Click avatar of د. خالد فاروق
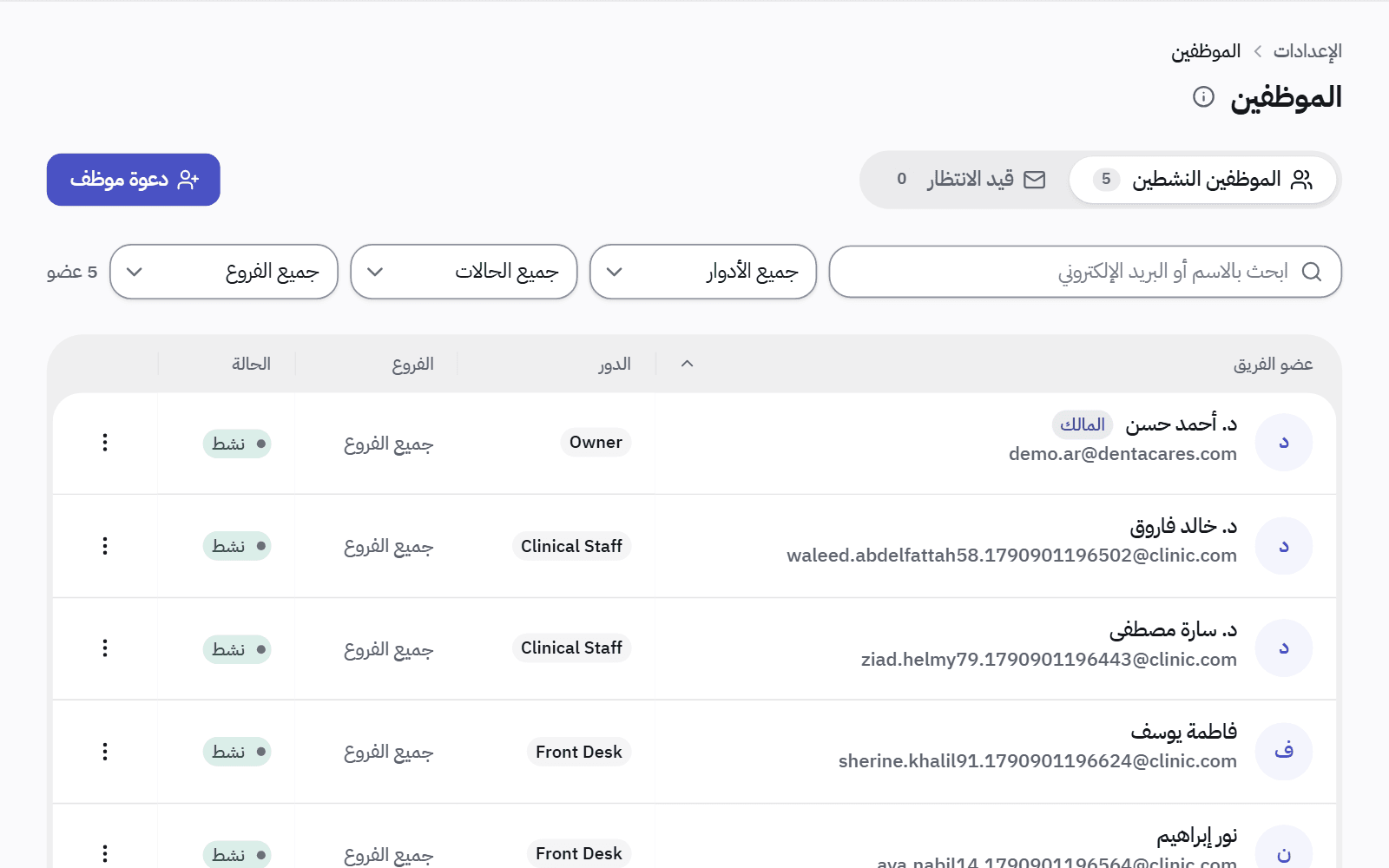 coord(1283,546)
